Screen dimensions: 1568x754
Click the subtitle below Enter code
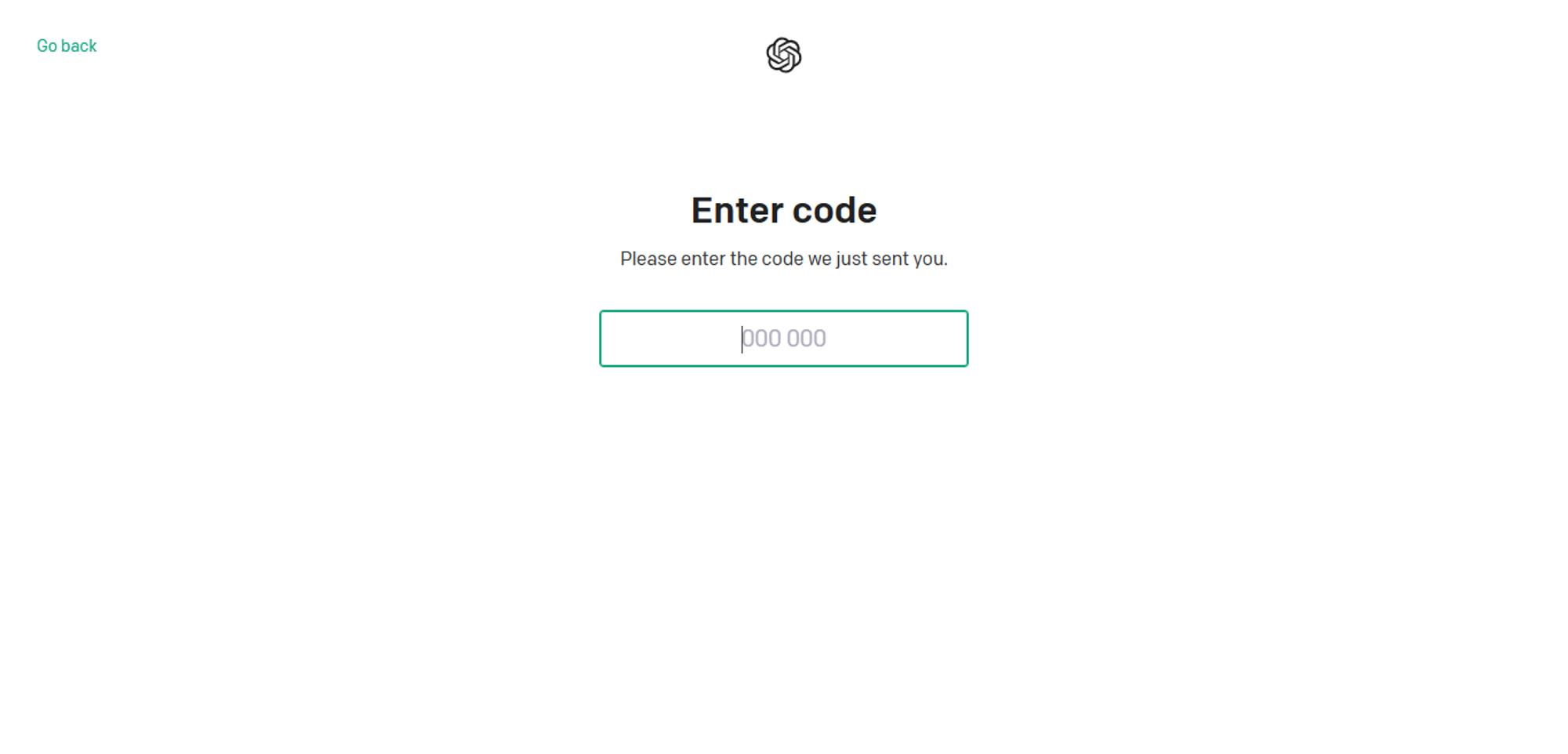(783, 259)
